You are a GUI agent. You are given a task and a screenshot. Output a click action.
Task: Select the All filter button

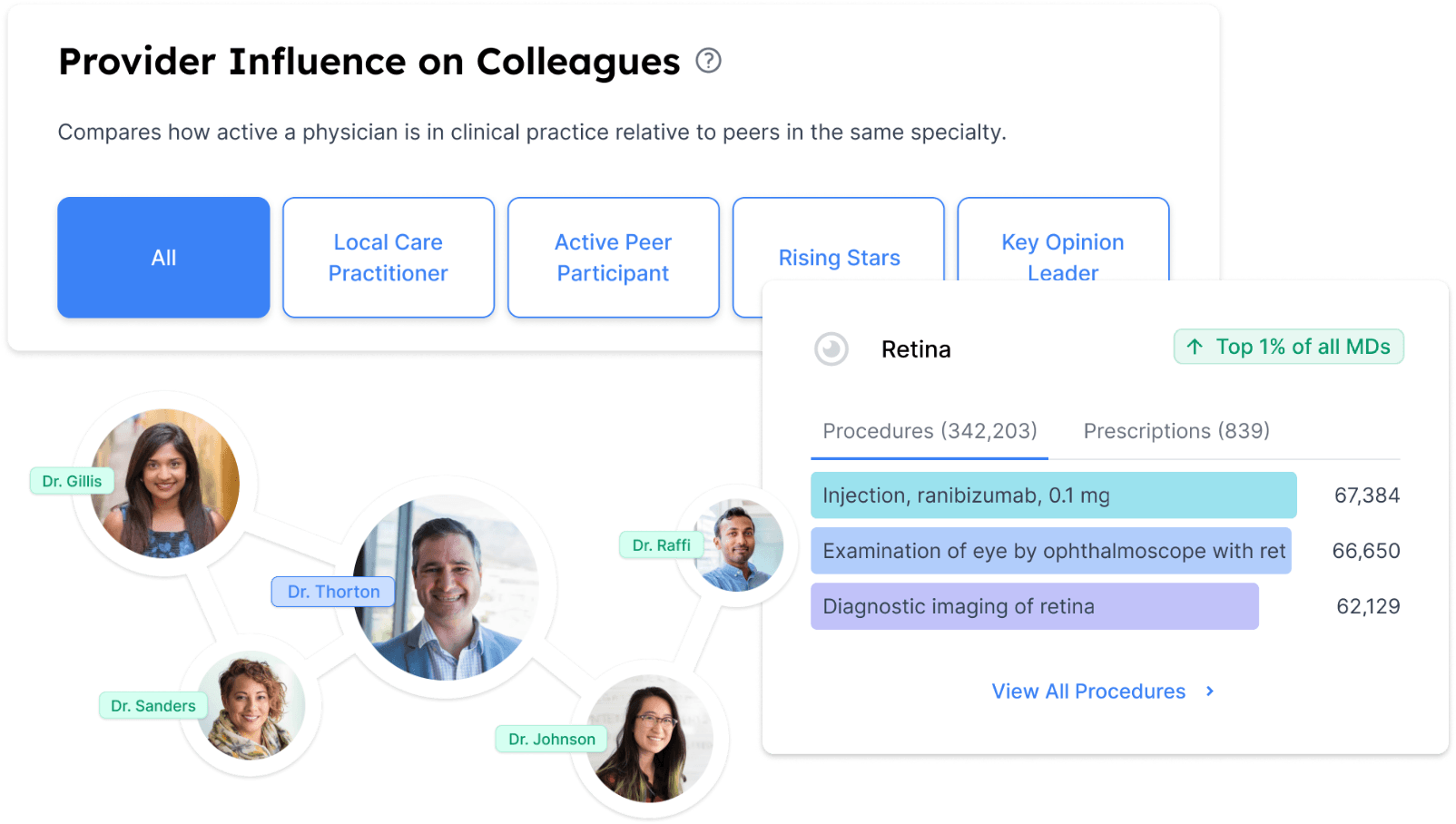[x=163, y=258]
